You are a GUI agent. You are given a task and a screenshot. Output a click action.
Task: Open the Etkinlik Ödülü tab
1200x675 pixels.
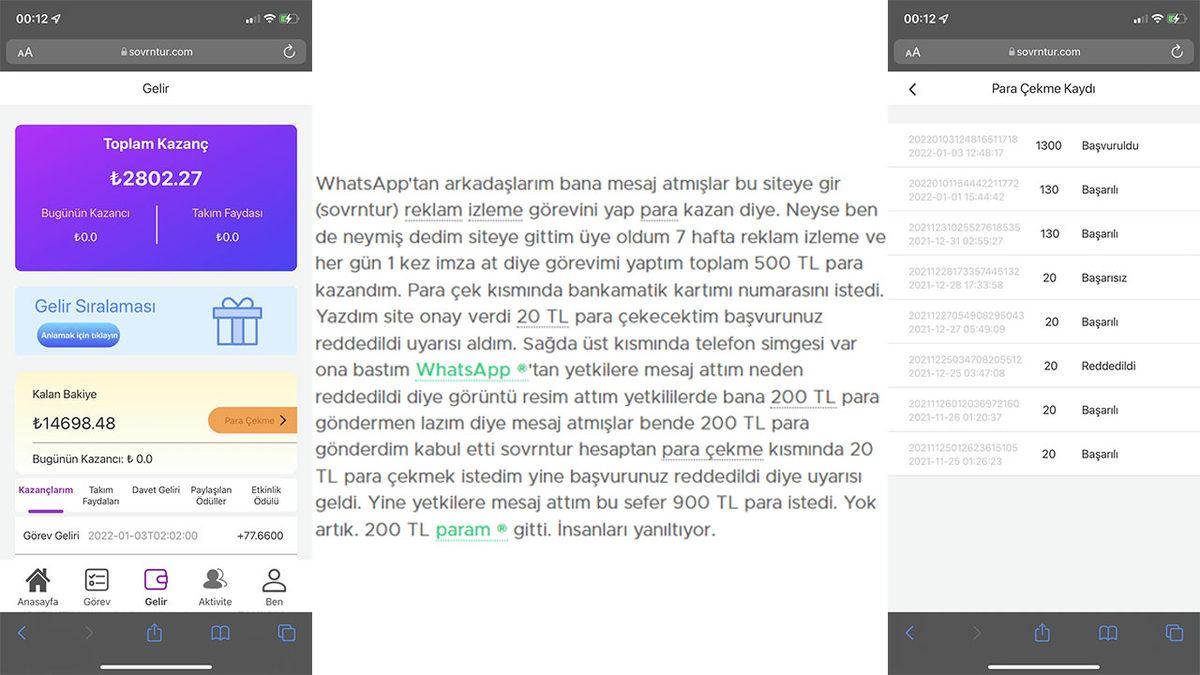(x=267, y=495)
